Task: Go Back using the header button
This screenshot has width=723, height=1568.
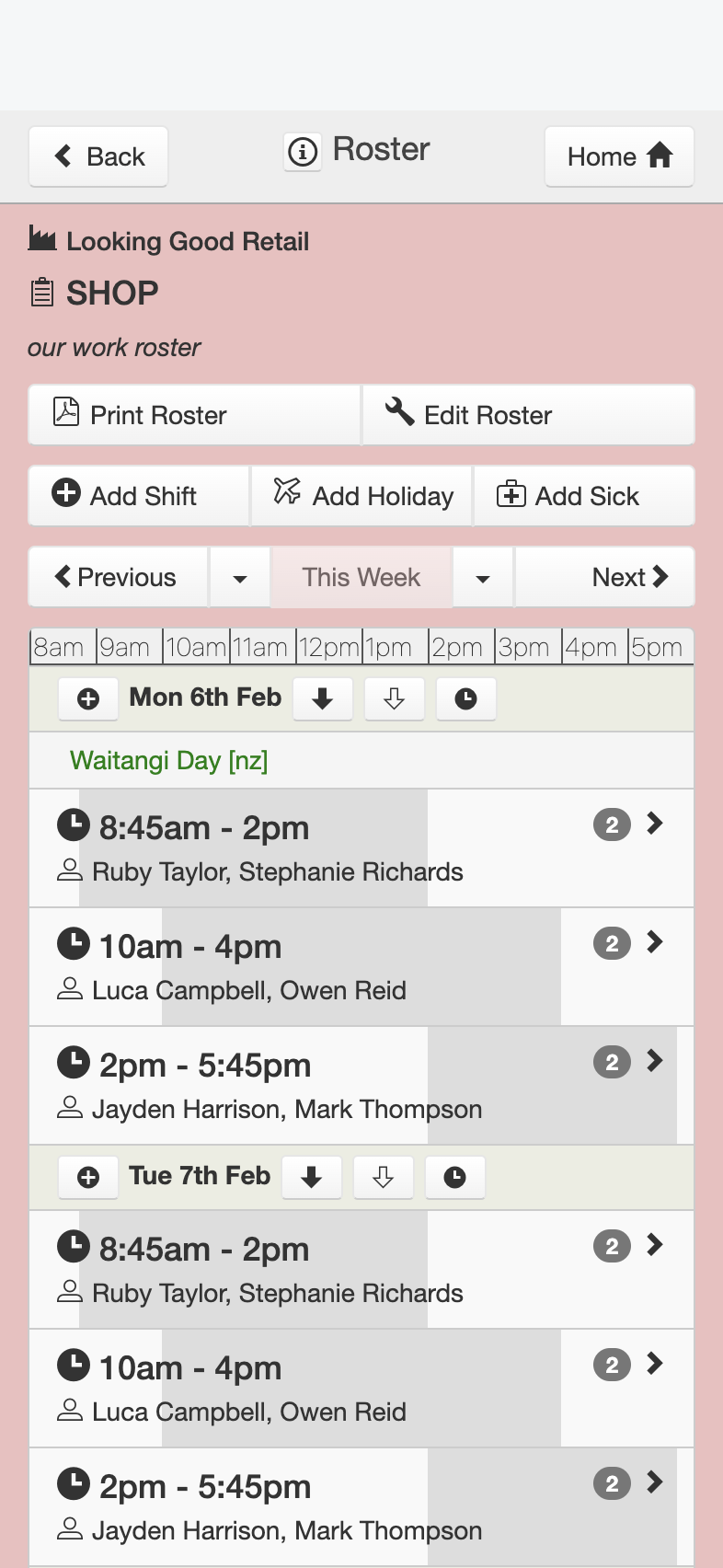Action: click(98, 156)
